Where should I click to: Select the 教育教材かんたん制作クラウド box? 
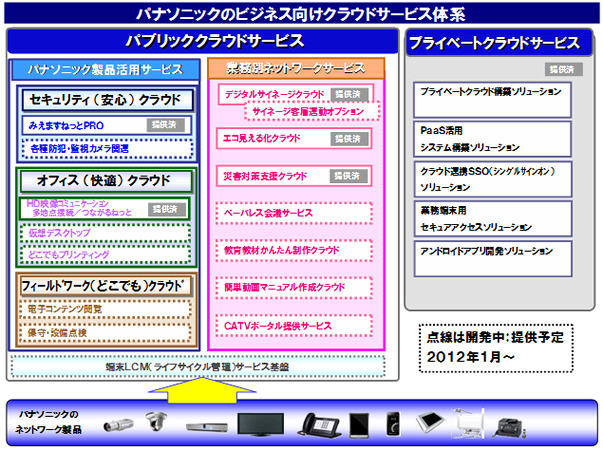(x=294, y=251)
